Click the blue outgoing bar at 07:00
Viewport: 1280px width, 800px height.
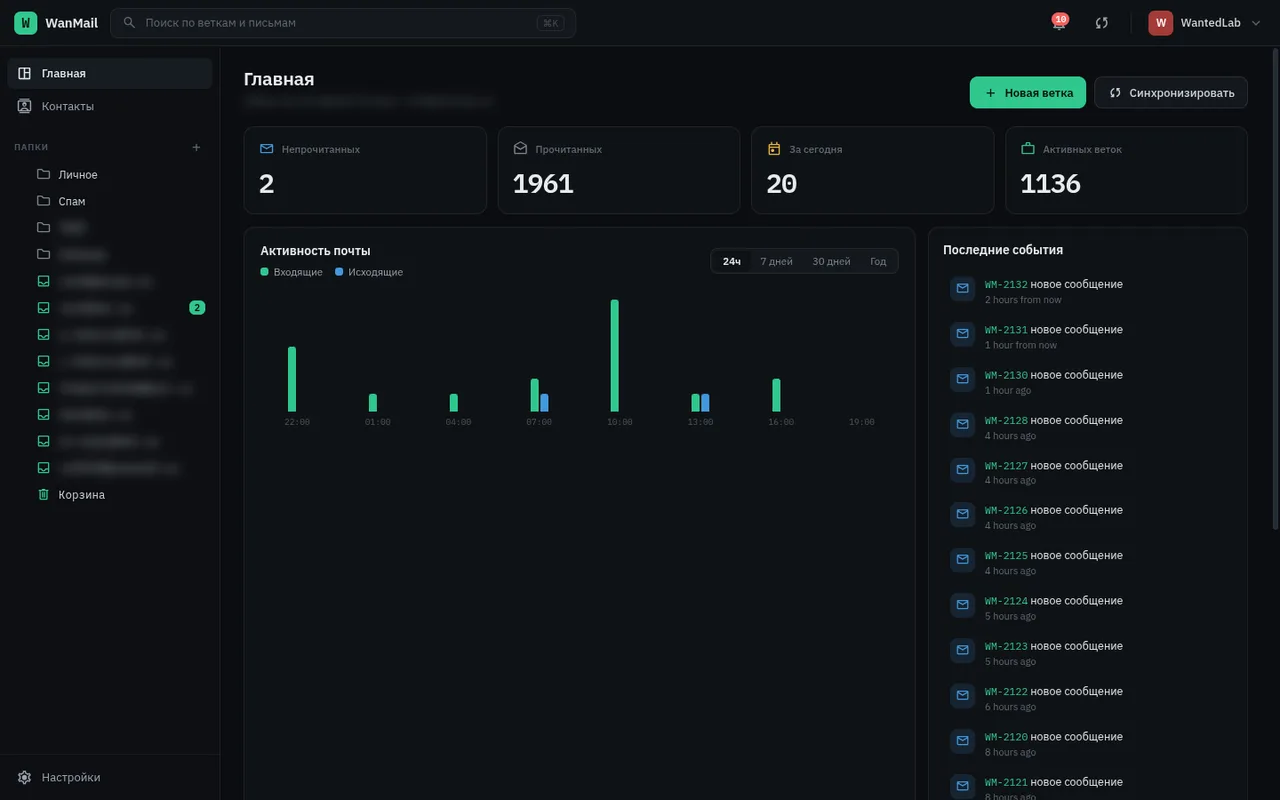click(544, 403)
